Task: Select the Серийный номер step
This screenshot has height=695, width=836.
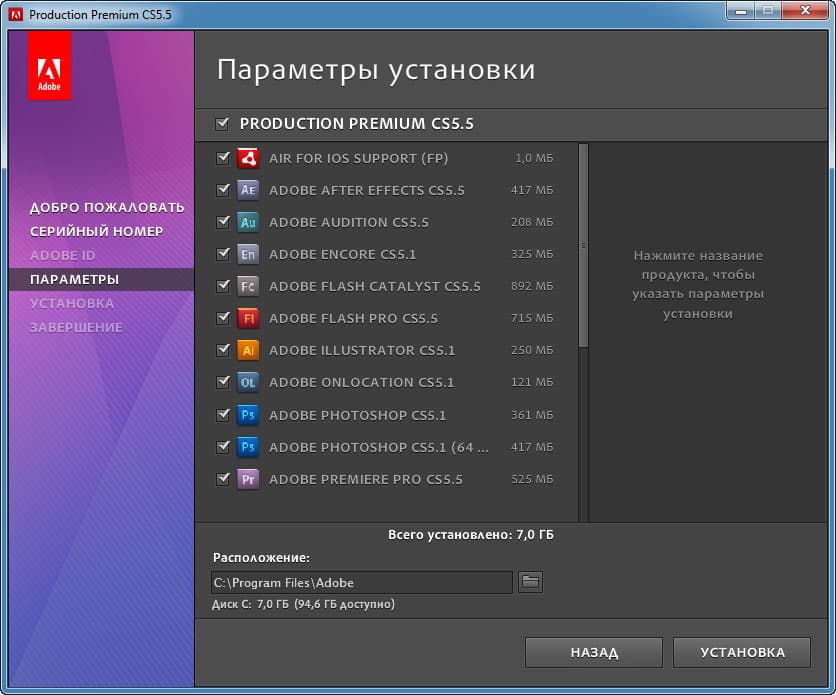Action: (x=97, y=231)
